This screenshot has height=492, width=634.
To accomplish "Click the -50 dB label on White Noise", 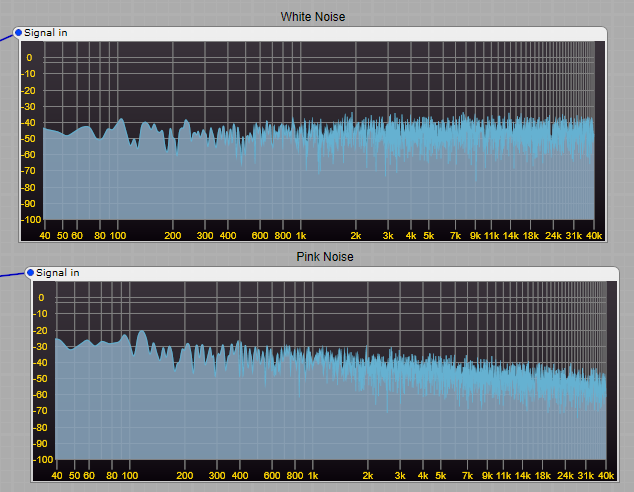I will [x=30, y=139].
